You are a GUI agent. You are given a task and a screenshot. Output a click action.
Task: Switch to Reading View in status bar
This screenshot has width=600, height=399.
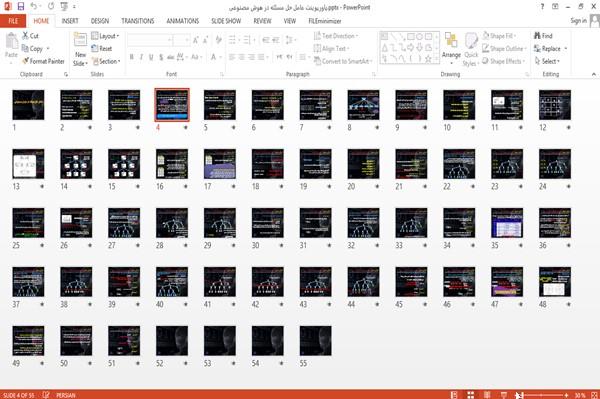[x=487, y=395]
